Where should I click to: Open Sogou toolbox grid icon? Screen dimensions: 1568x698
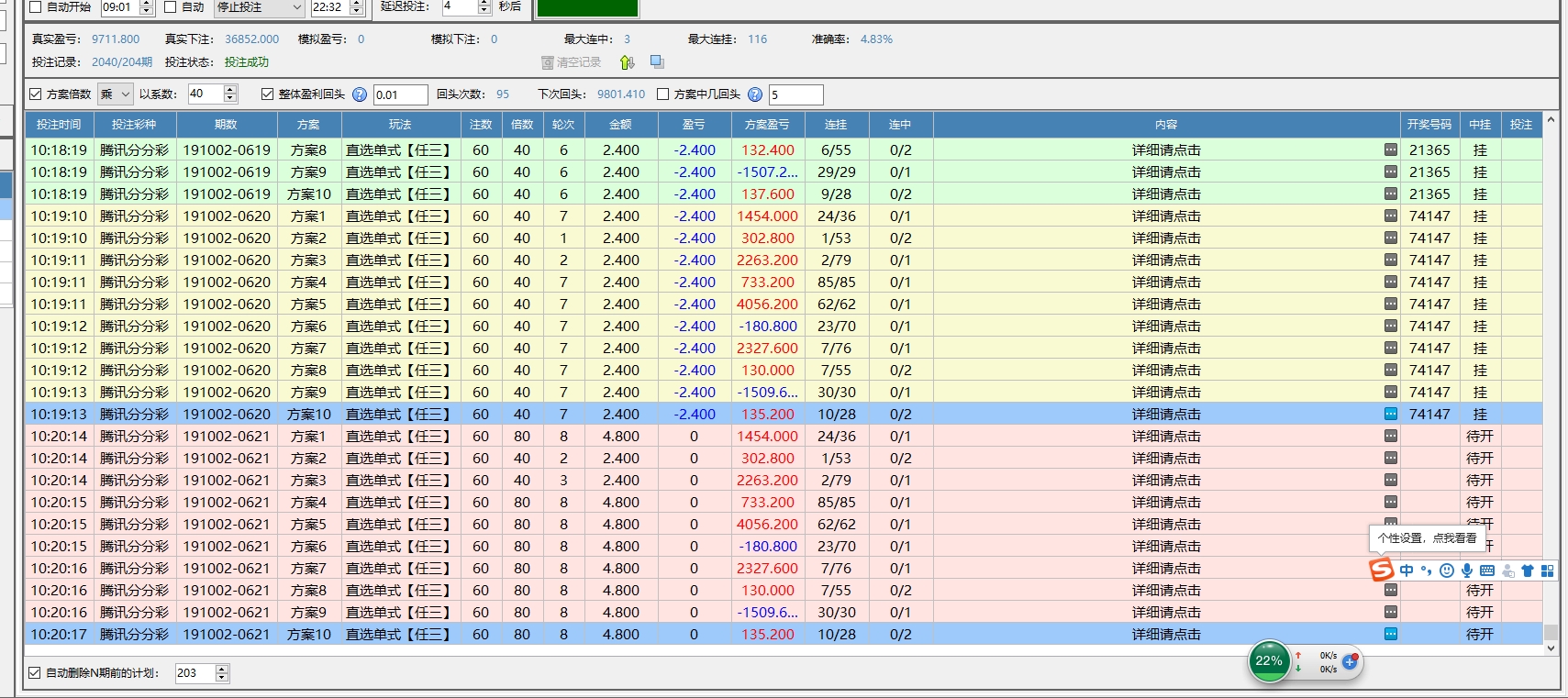1548,571
